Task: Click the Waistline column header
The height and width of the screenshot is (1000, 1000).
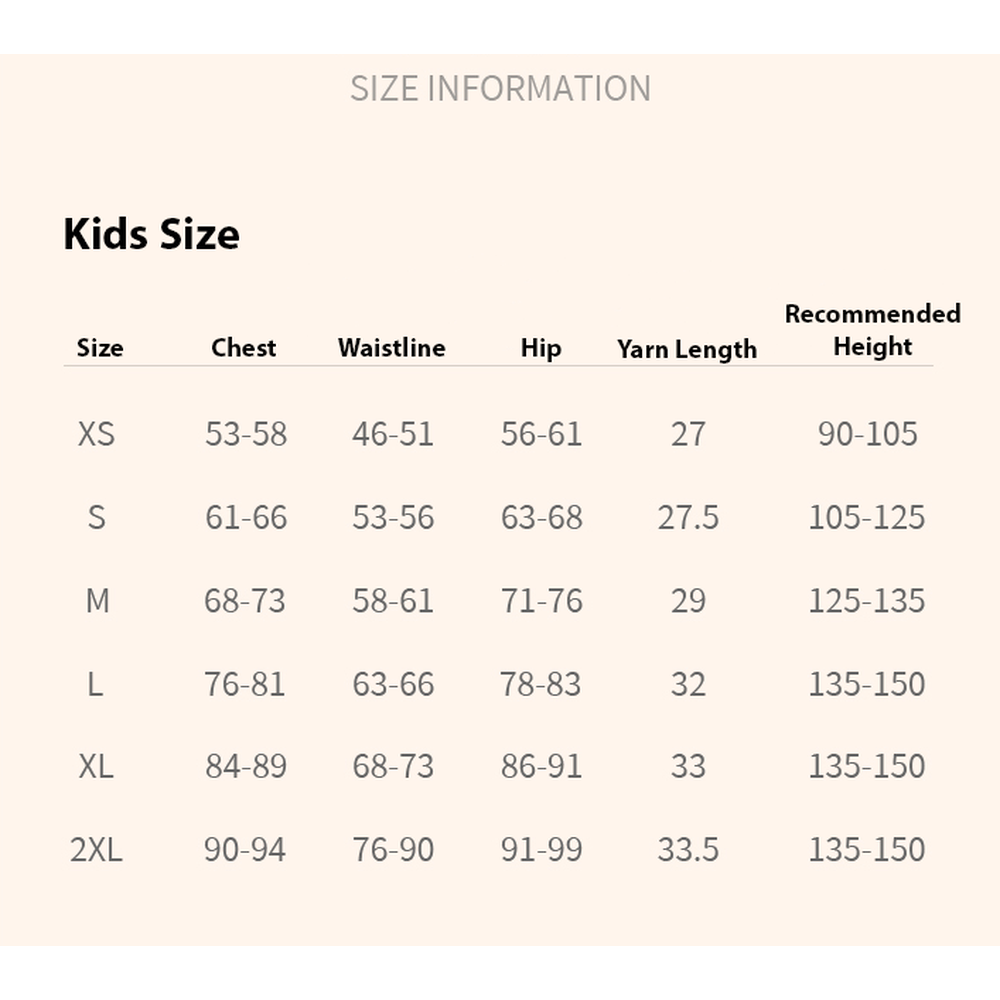Action: coord(392,348)
